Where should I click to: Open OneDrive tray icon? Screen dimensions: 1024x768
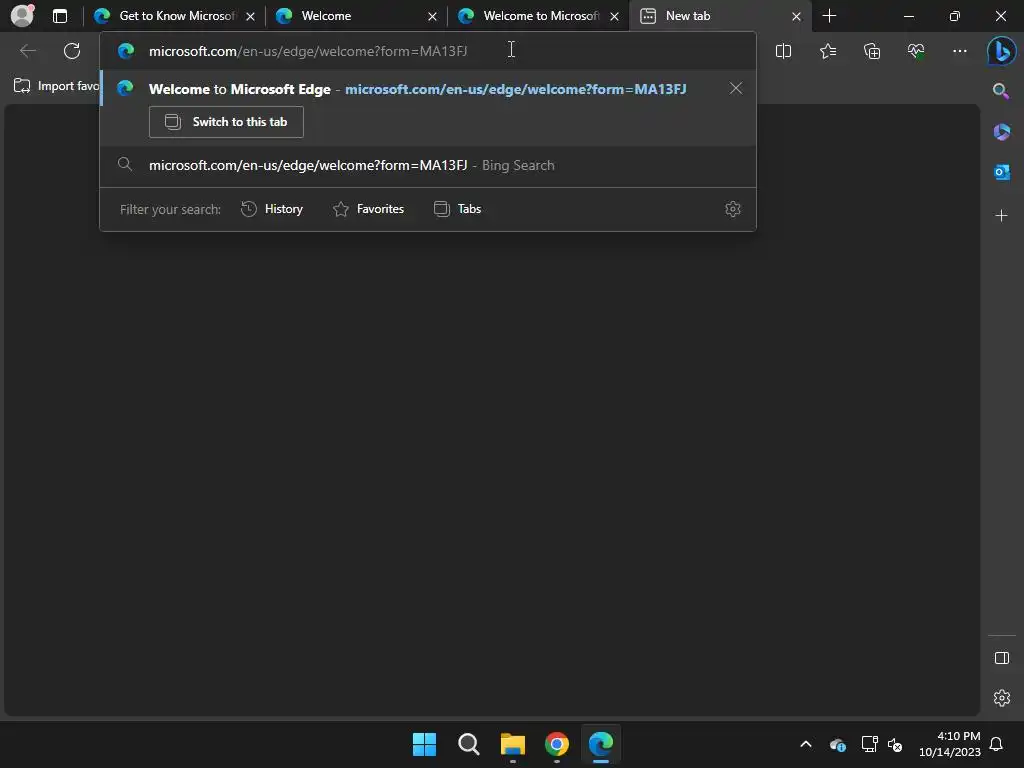tap(838, 744)
